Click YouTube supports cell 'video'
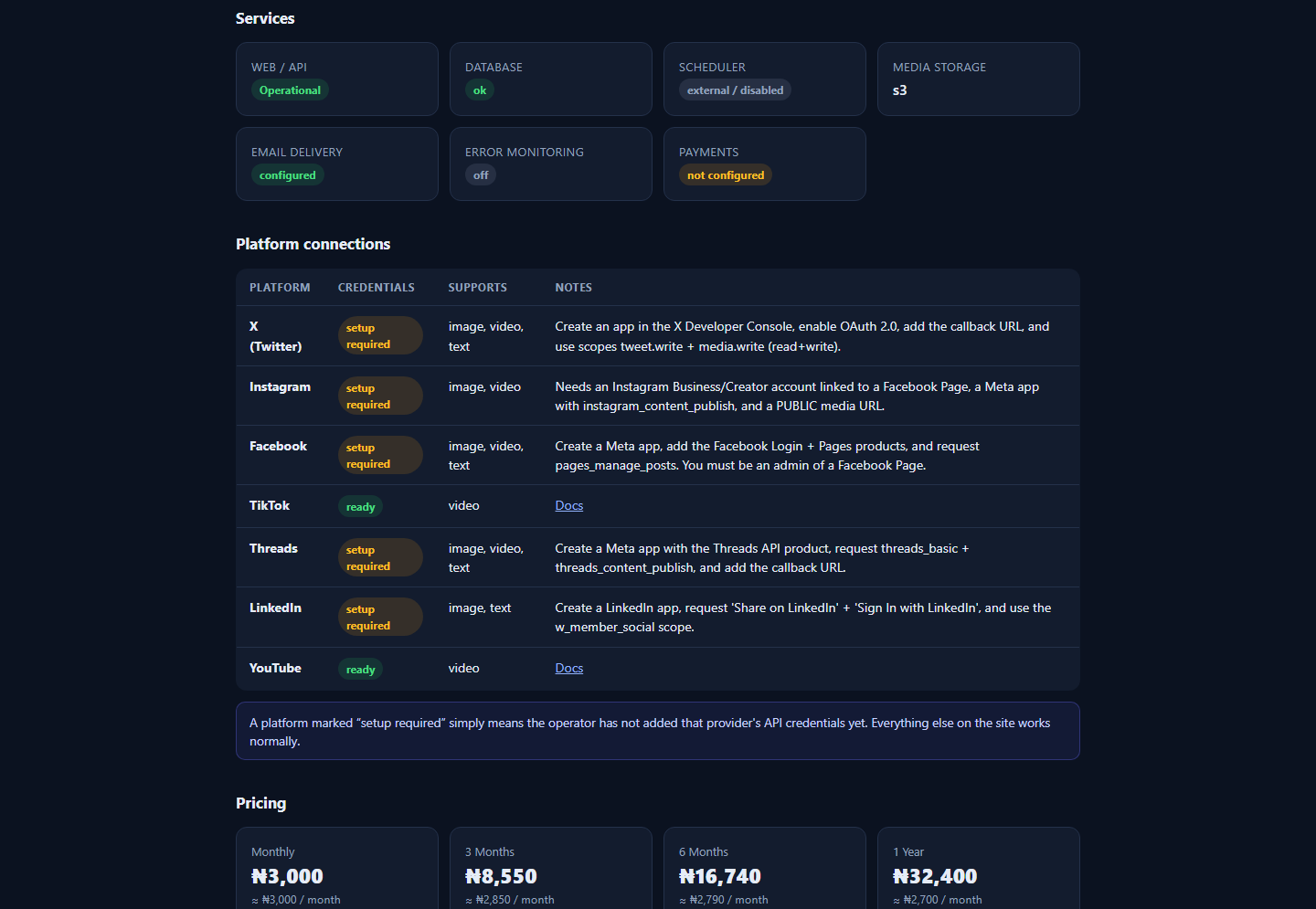 (x=463, y=668)
